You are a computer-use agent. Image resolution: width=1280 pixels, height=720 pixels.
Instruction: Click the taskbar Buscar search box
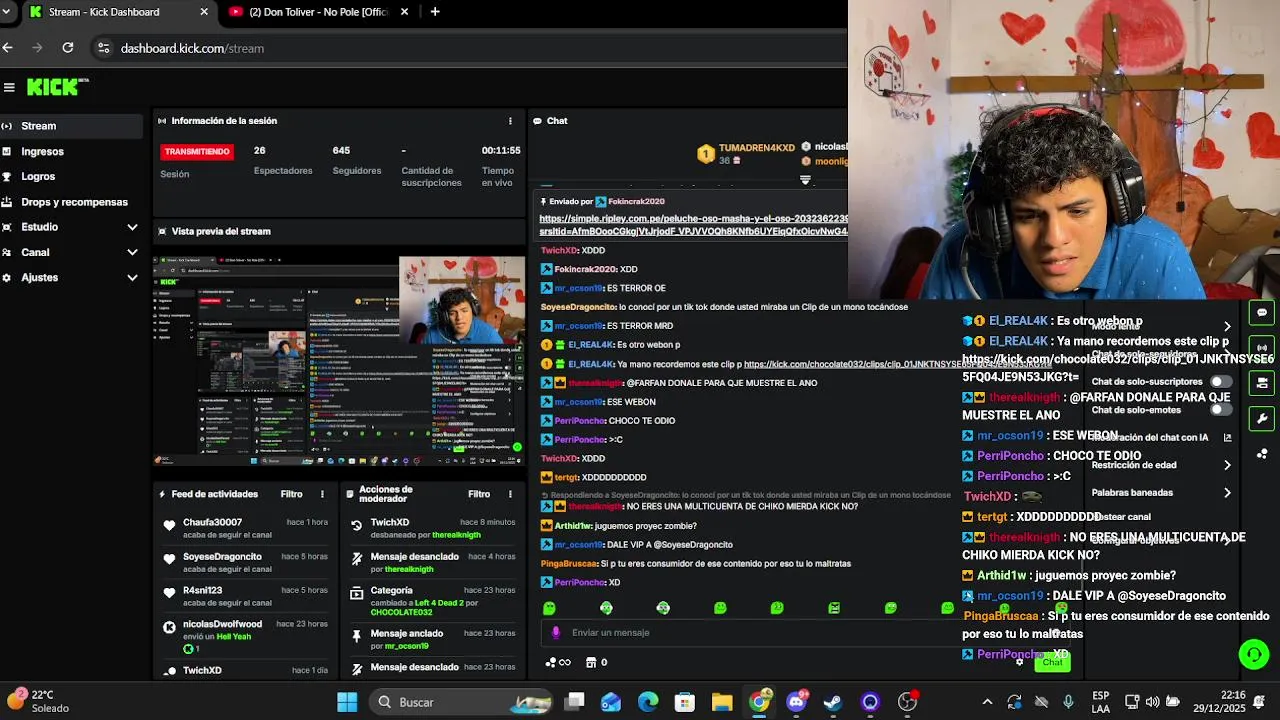[462, 702]
